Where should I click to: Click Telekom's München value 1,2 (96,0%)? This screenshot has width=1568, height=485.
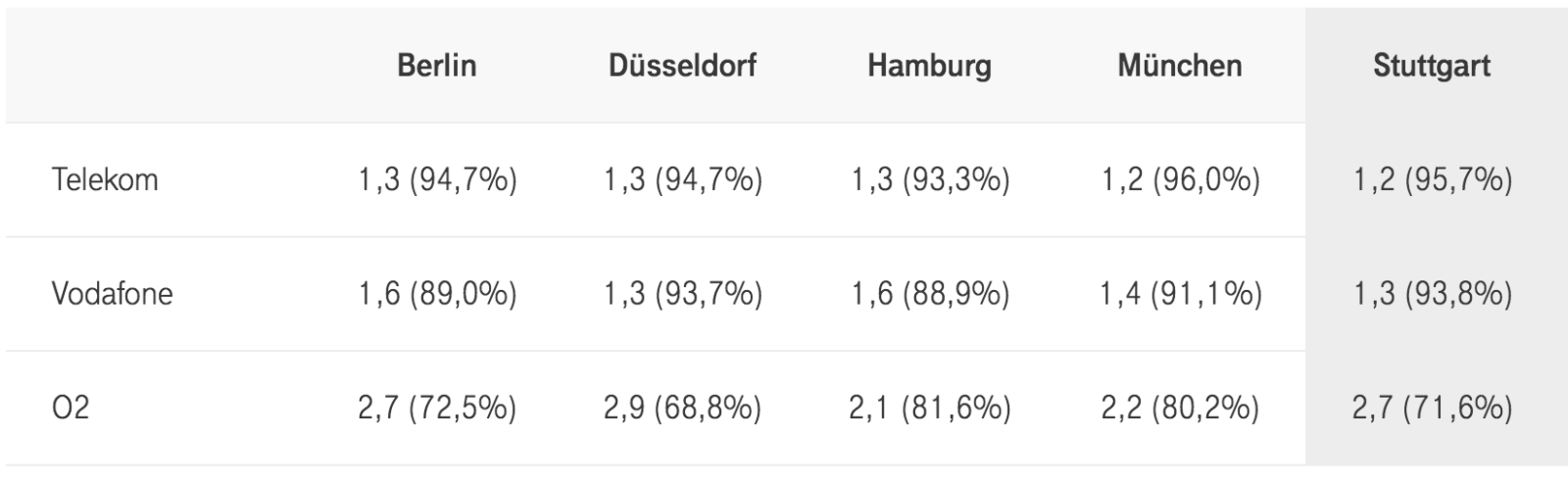pyautogui.click(x=1180, y=180)
